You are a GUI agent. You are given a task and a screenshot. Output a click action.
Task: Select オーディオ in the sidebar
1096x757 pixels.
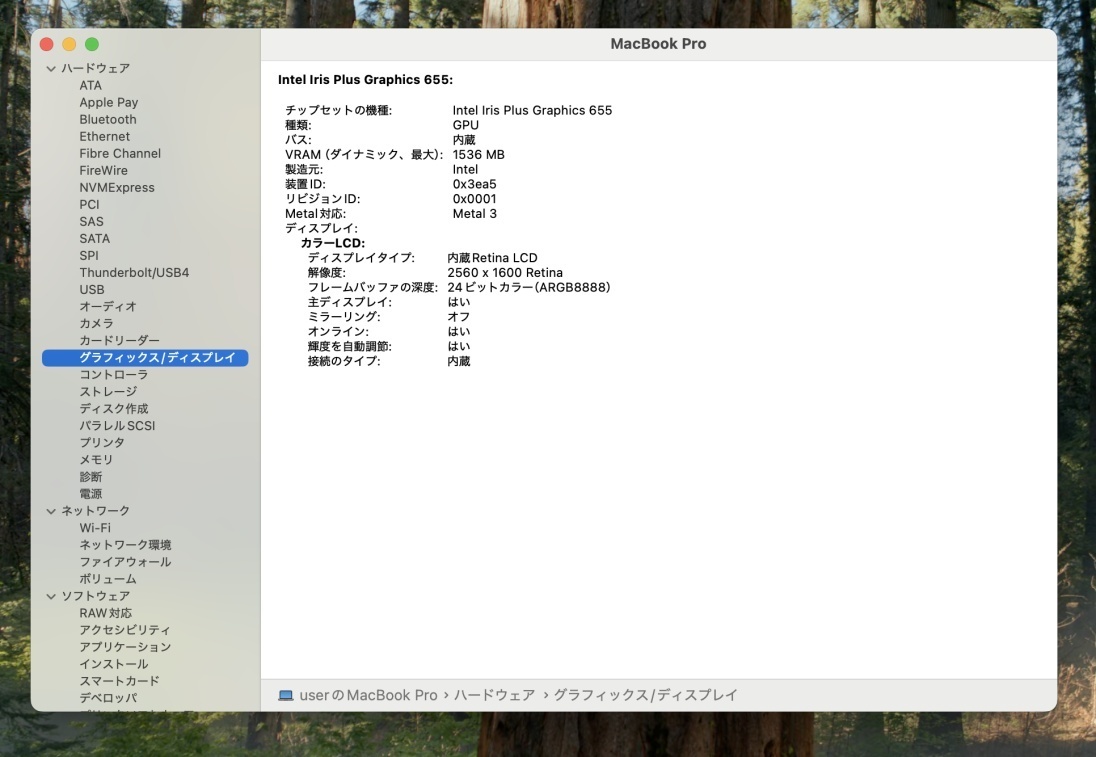(108, 306)
